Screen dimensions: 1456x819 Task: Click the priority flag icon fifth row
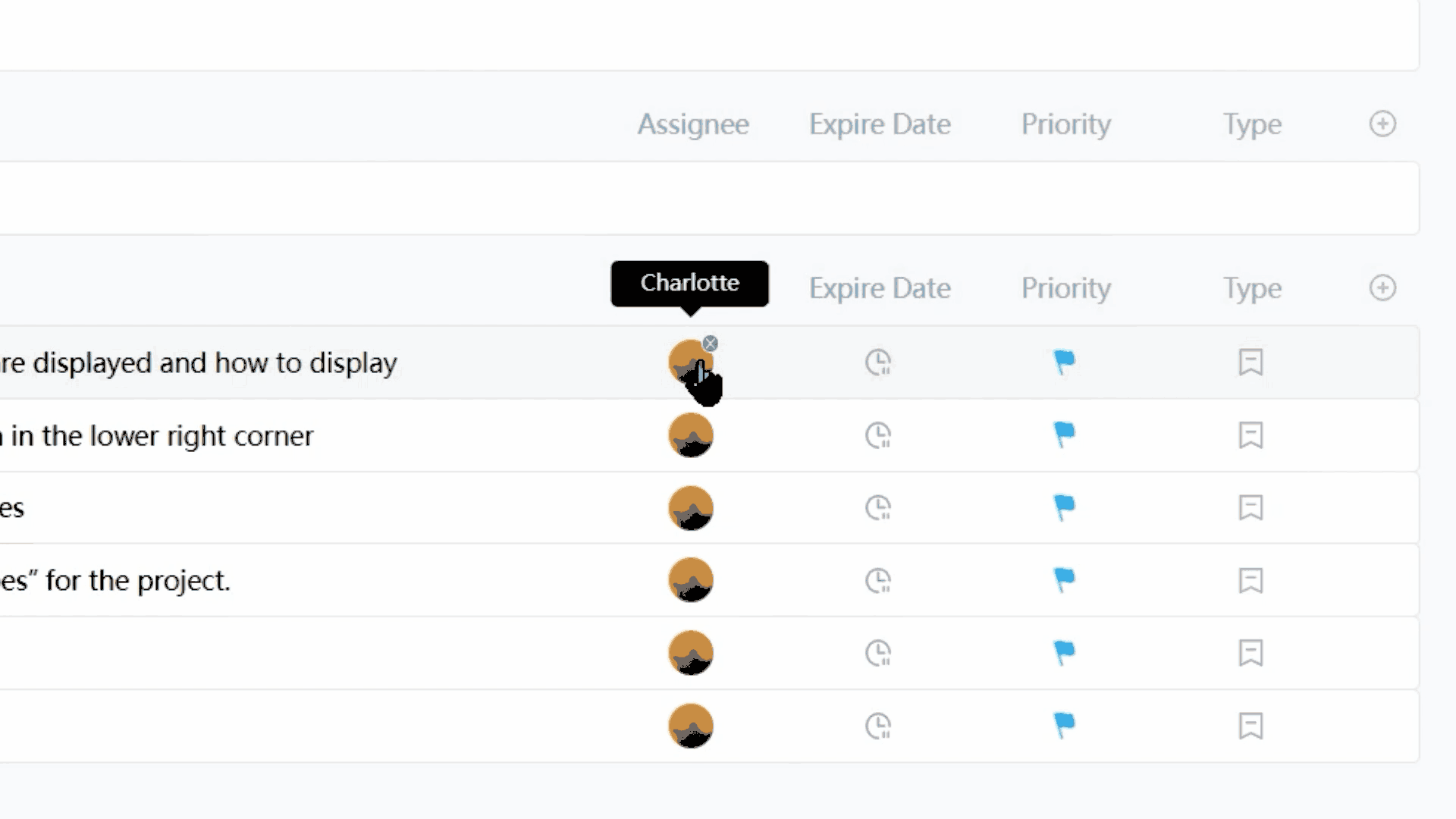[1065, 653]
